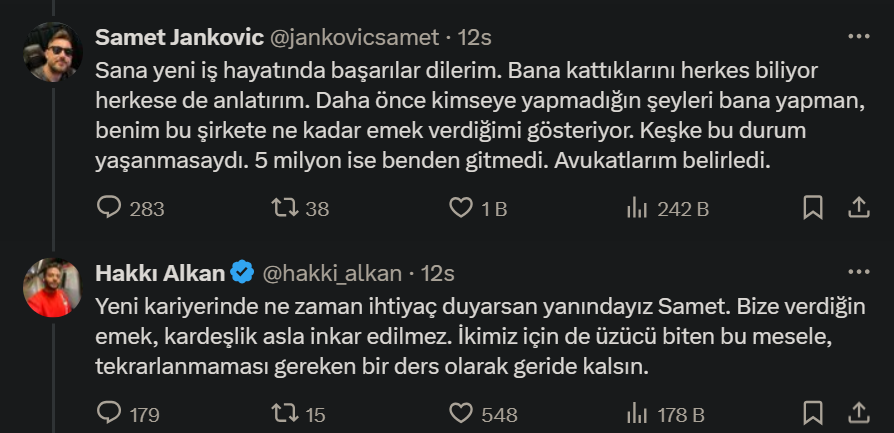Go to Samet Jankovic's profile name link
Screen dimensions: 894x433
click(178, 38)
